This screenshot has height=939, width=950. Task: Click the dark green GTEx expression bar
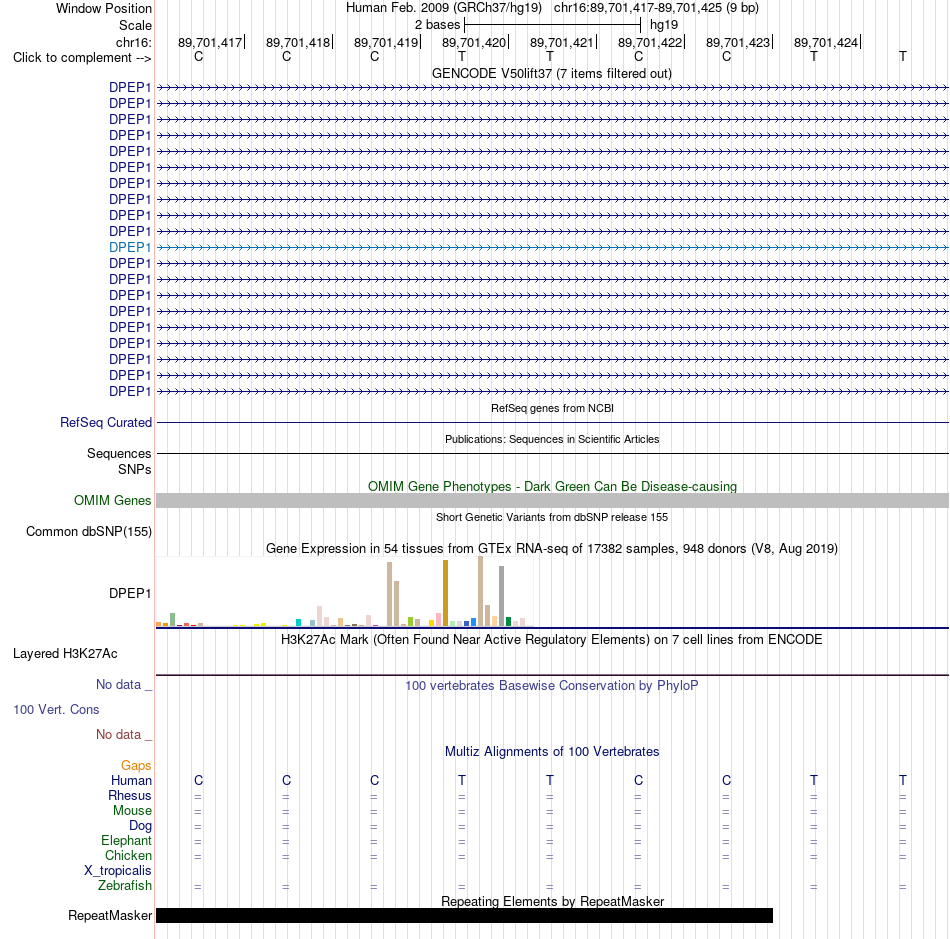coord(508,622)
